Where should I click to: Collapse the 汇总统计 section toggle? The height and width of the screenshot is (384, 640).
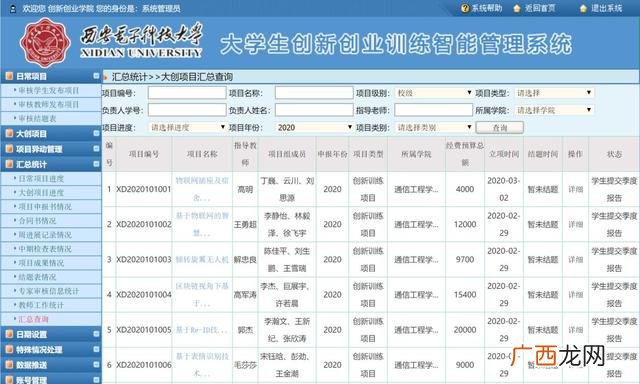[96, 164]
